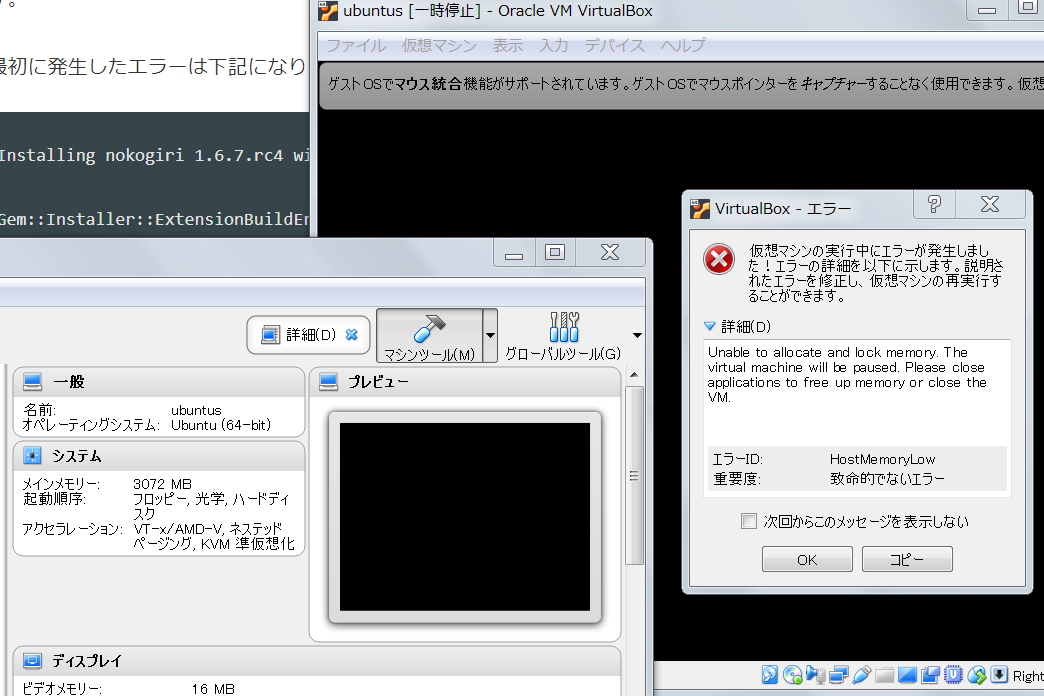This screenshot has height=696, width=1044.
Task: Open the Input (入力) menu
Action: pos(554,45)
